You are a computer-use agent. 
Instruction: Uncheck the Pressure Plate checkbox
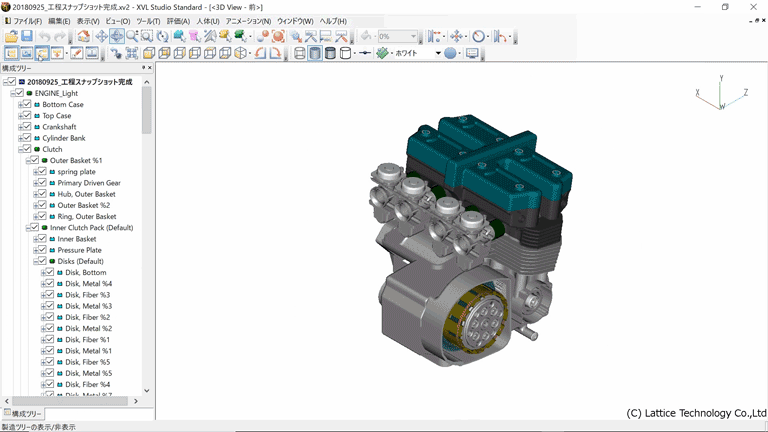point(42,250)
